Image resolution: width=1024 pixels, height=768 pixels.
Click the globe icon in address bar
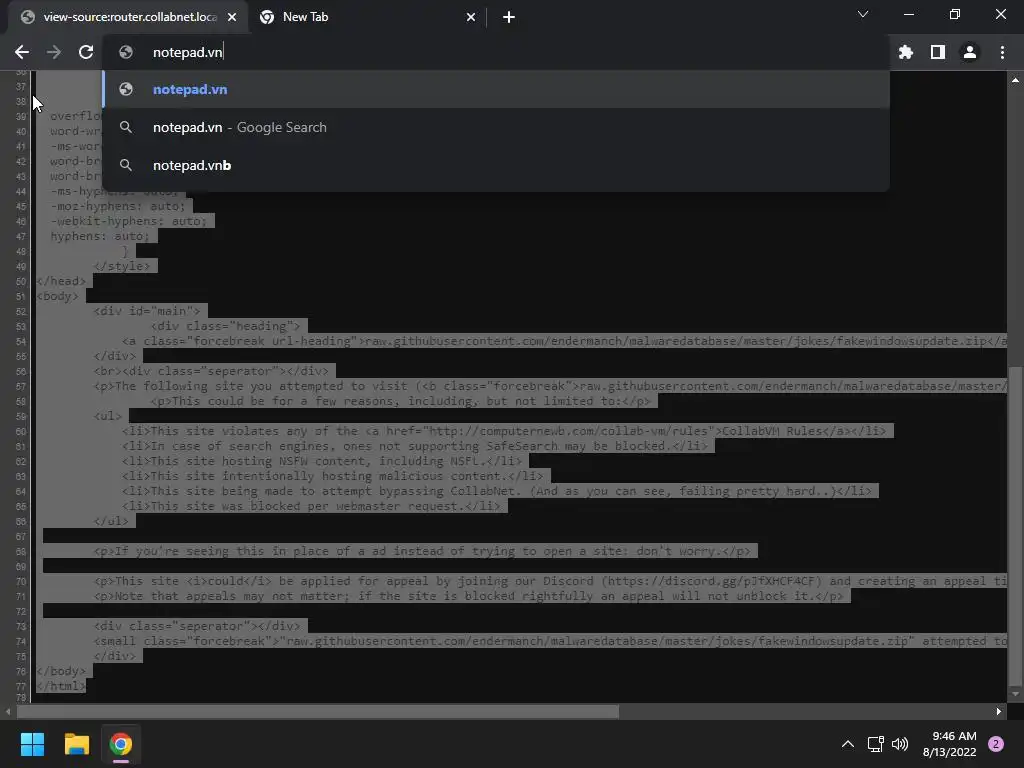coord(126,52)
